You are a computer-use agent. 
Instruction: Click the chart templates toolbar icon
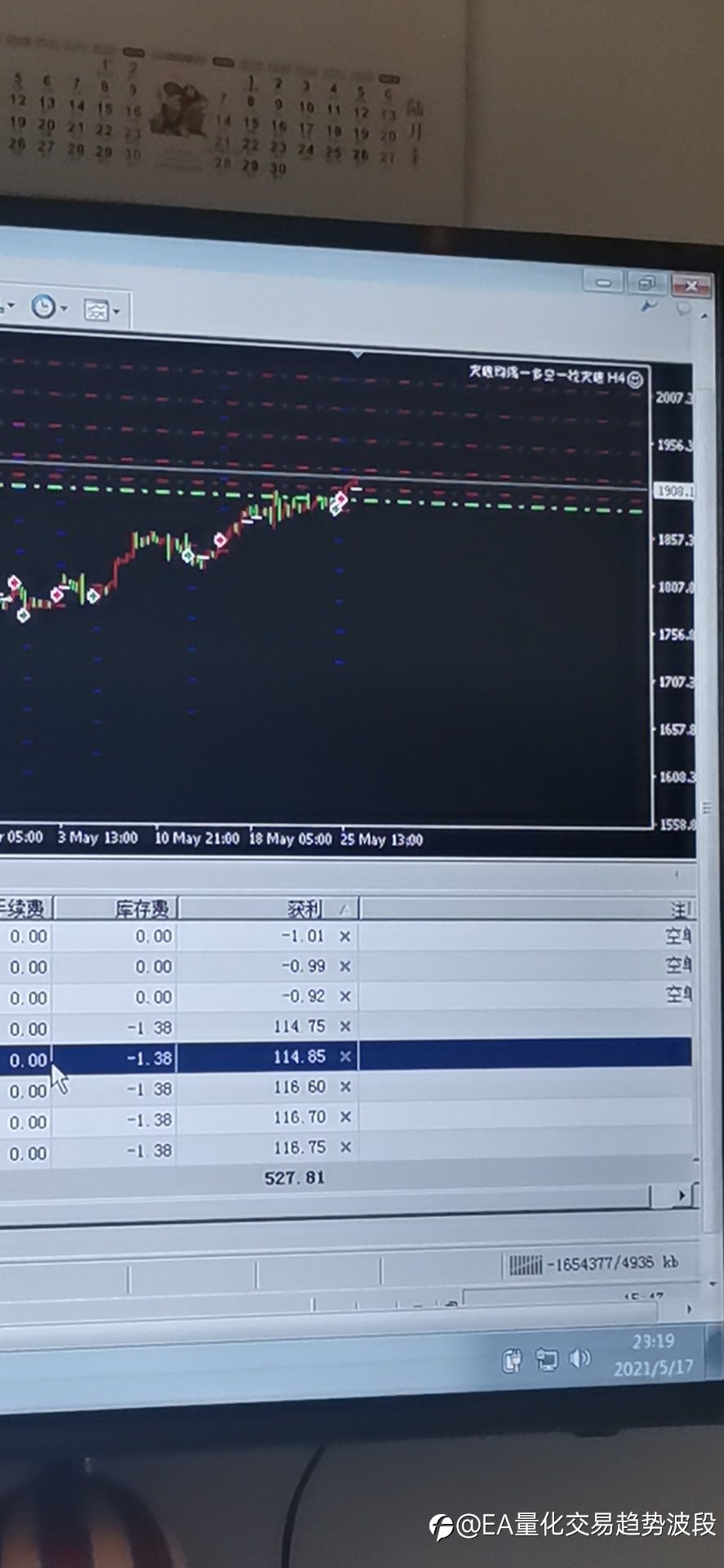96,310
